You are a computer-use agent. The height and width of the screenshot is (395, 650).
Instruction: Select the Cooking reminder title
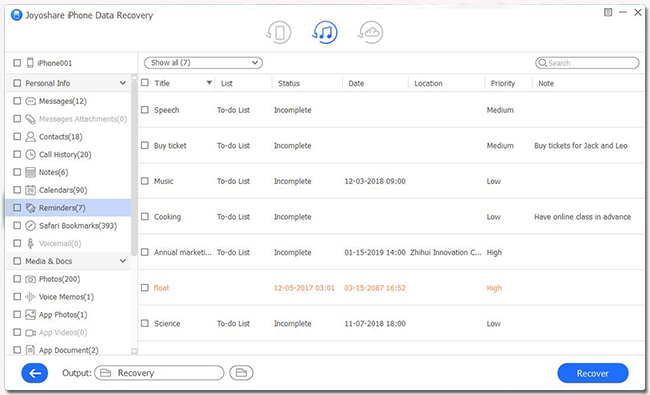pos(167,217)
